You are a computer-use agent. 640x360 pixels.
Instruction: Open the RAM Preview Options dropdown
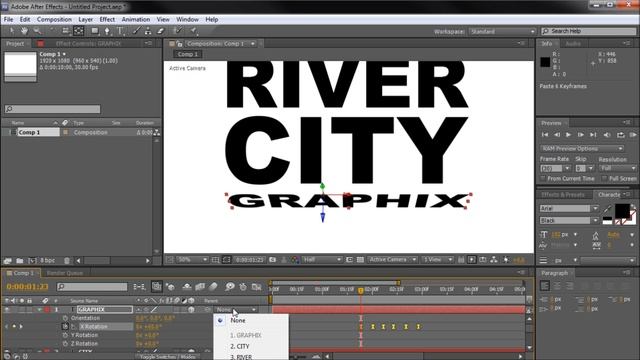pyautogui.click(x=582, y=149)
